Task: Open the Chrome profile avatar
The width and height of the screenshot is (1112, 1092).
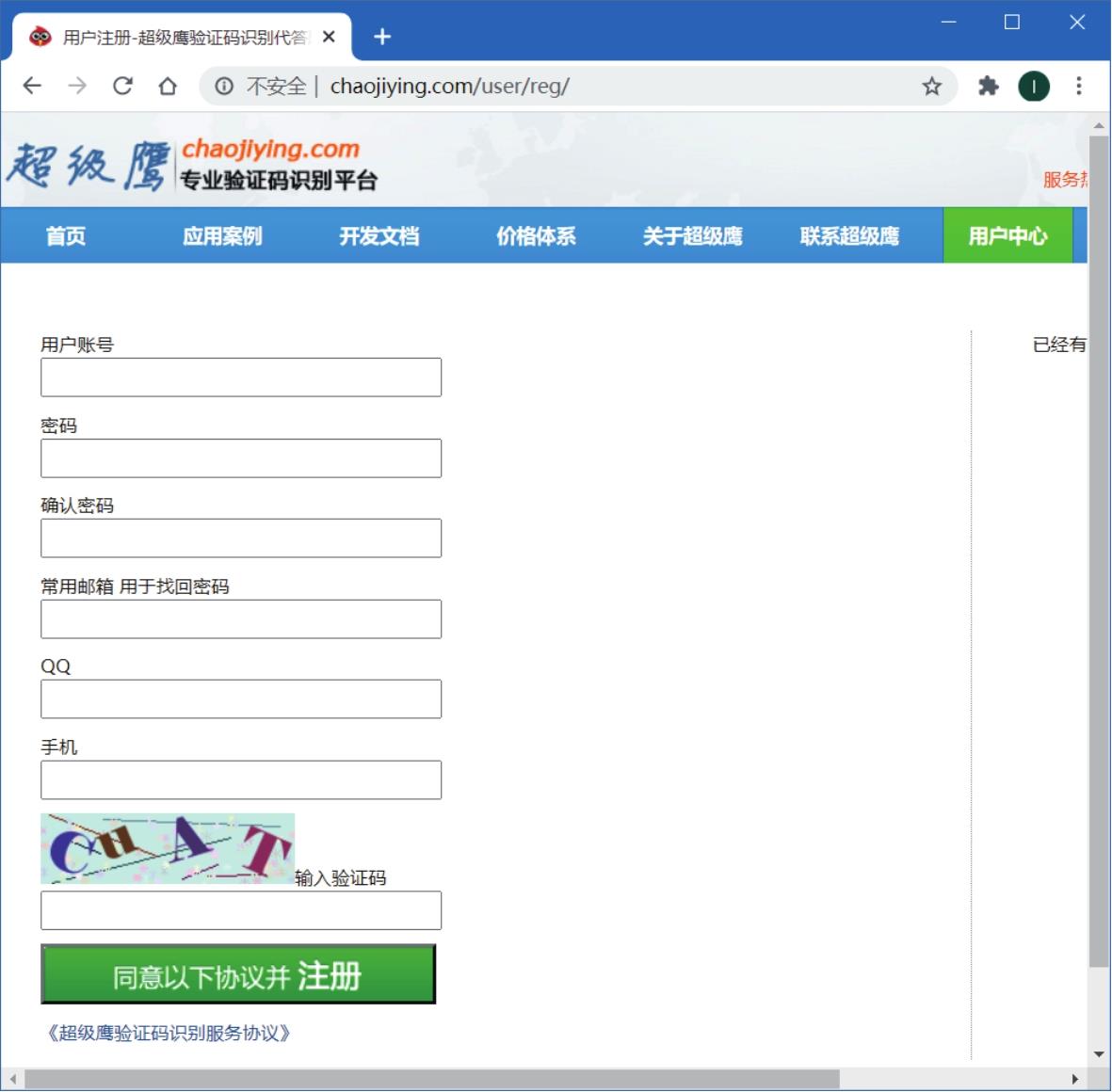Action: 1034,87
